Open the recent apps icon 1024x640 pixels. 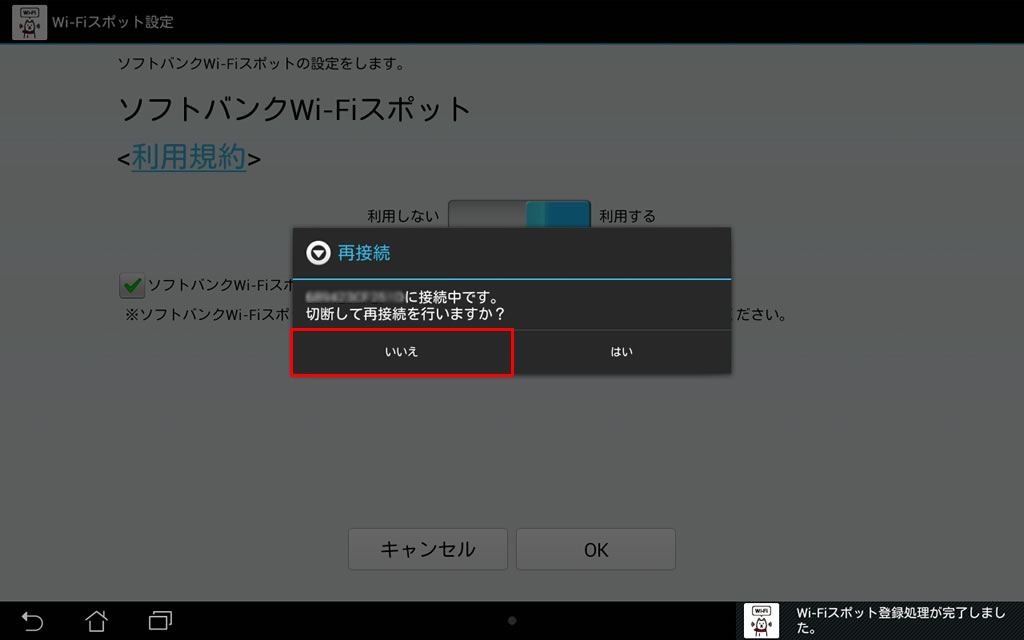[x=160, y=620]
